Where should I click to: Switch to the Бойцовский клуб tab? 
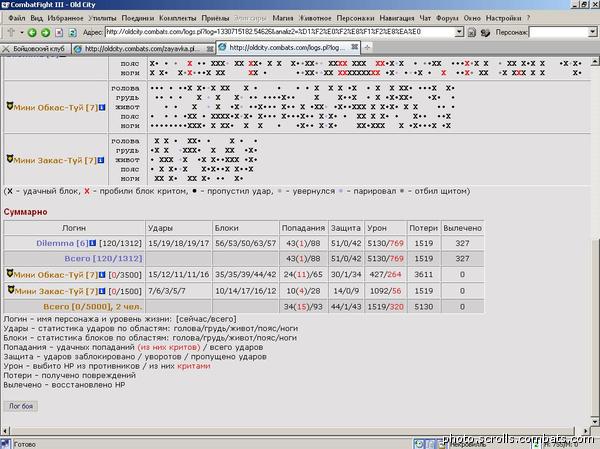[36, 49]
